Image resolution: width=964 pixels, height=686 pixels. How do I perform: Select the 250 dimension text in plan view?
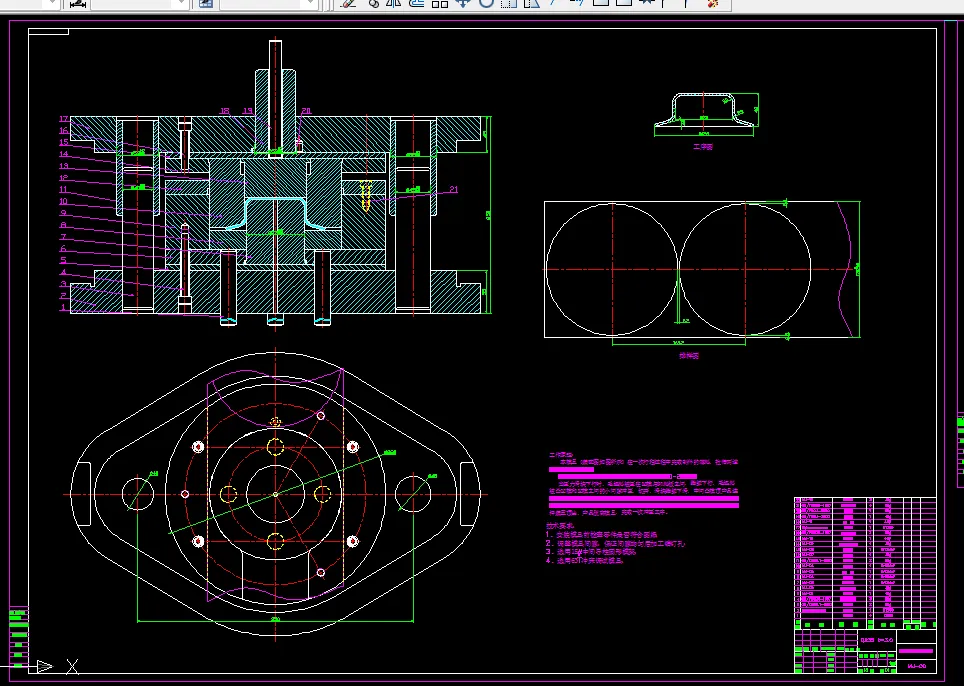click(275, 618)
